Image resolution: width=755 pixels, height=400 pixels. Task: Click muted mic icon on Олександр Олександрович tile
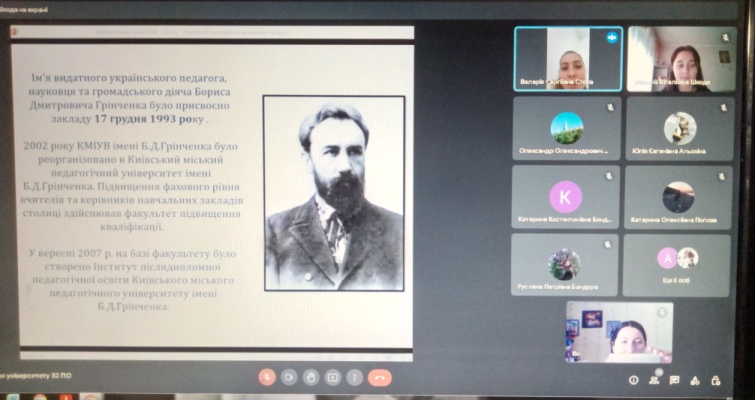coord(610,107)
